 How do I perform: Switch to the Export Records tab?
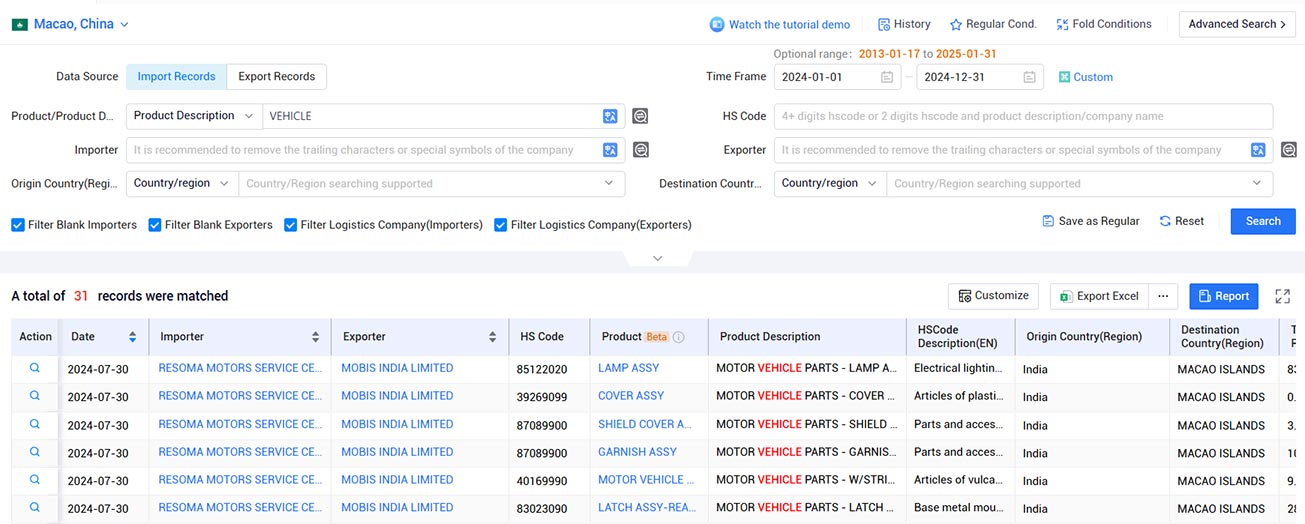[x=277, y=76]
